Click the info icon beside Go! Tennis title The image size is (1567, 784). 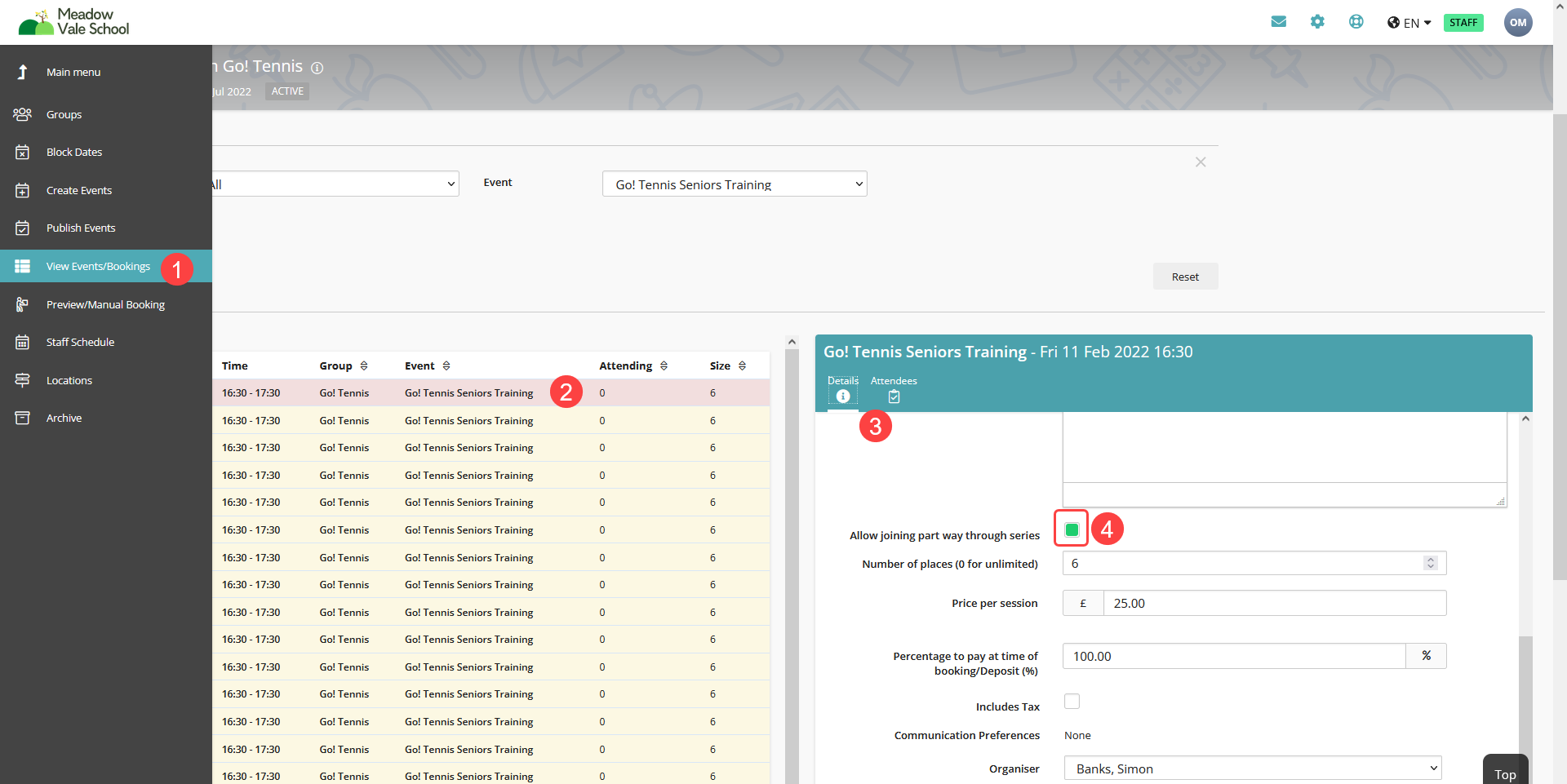point(317,68)
